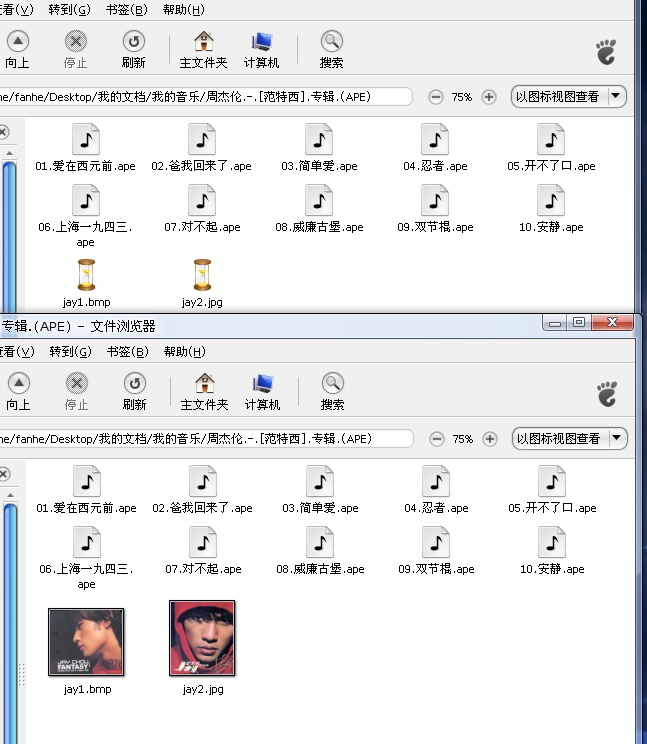
Task: Click location path field in lower window
Action: pyautogui.click(x=206, y=438)
